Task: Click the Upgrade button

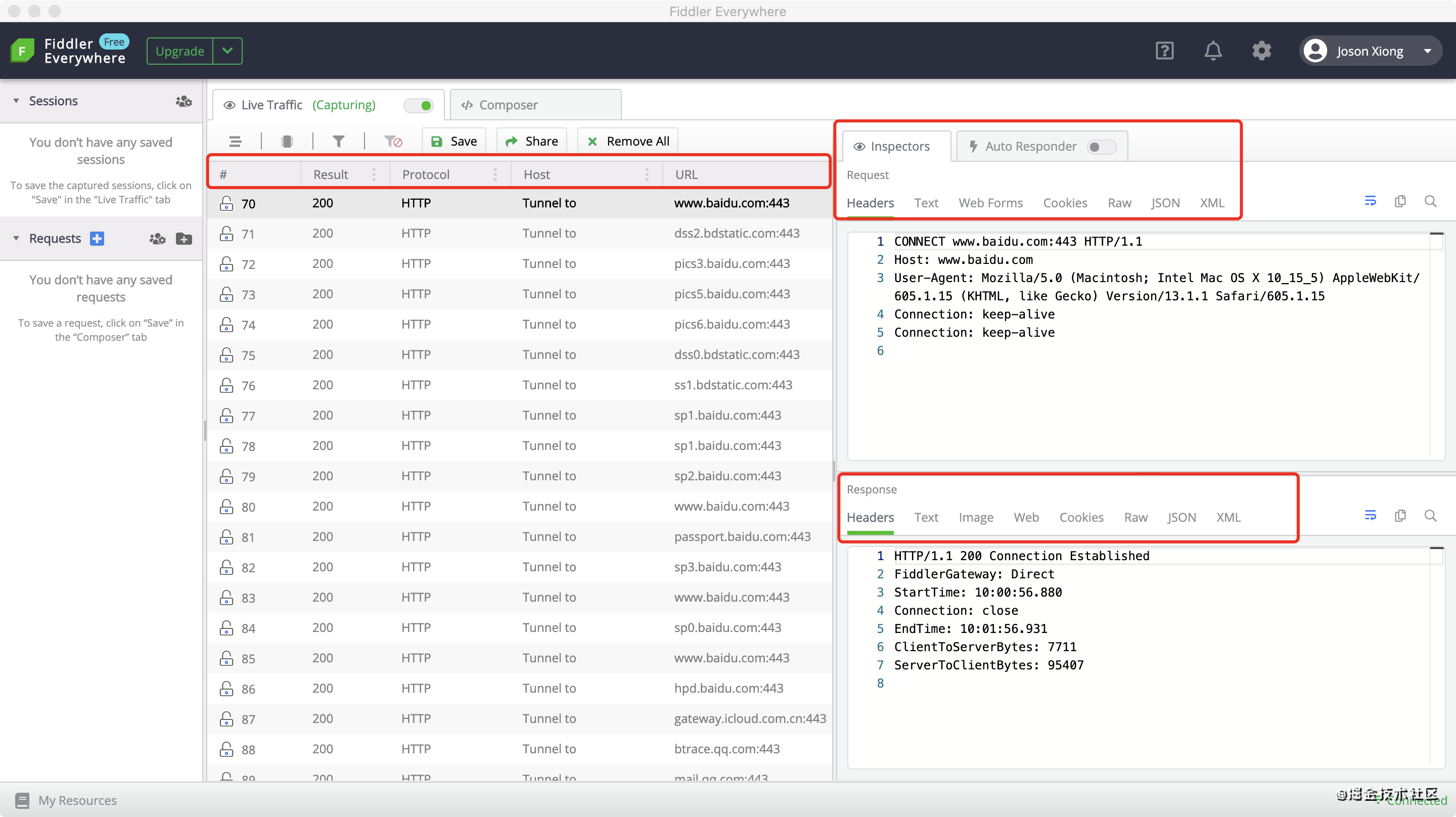Action: click(180, 51)
